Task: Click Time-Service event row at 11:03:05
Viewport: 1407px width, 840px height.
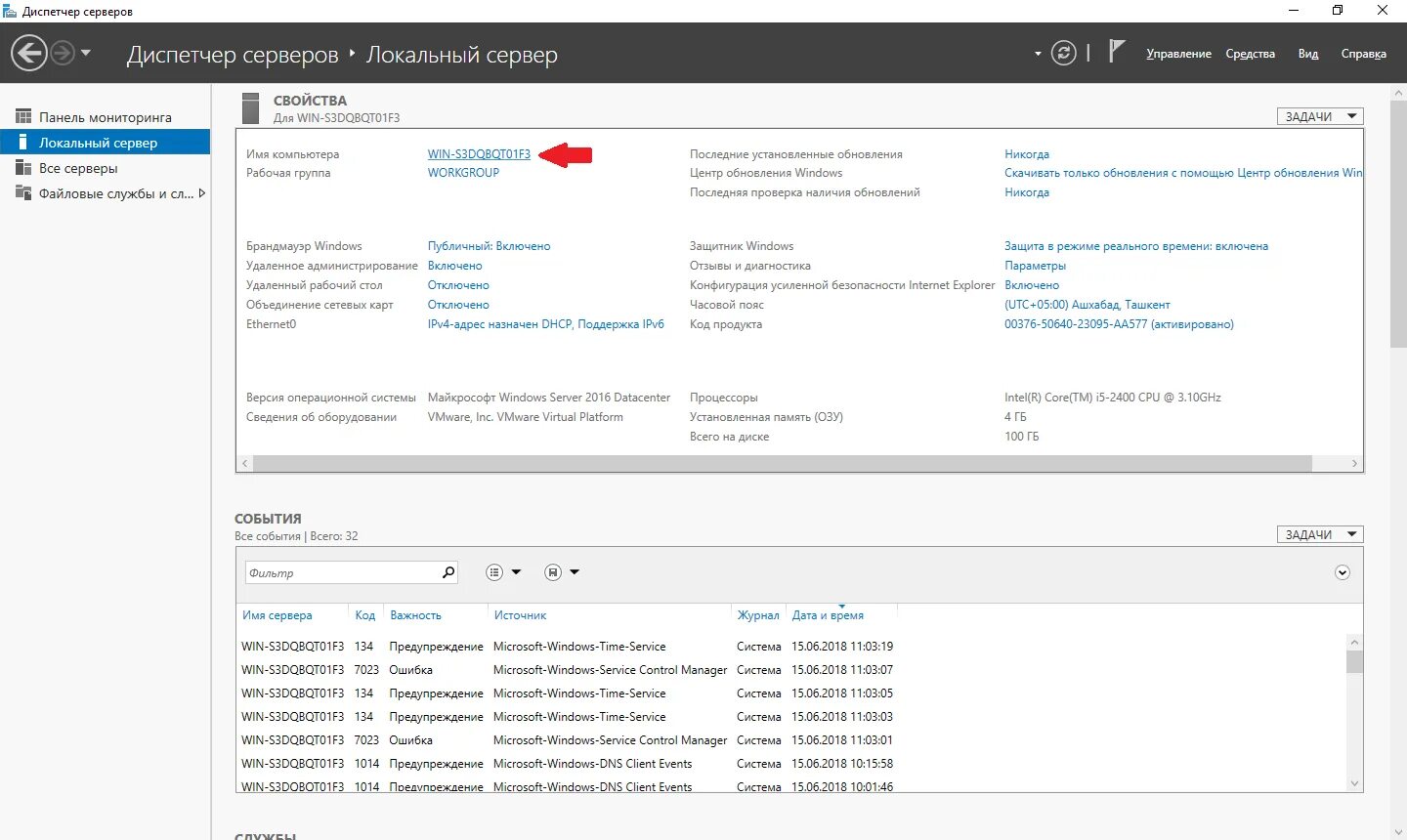Action: coord(791,693)
